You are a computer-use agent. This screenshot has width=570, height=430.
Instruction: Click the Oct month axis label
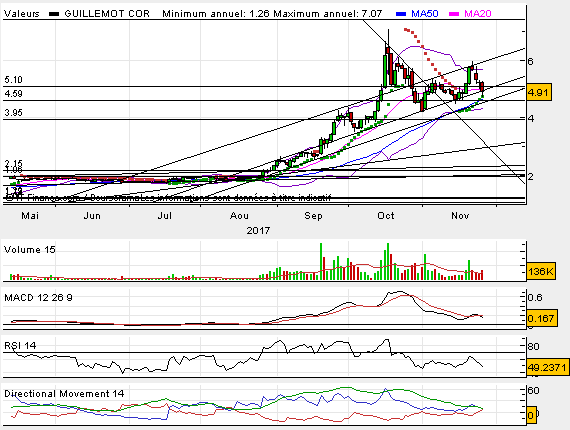pos(386,216)
